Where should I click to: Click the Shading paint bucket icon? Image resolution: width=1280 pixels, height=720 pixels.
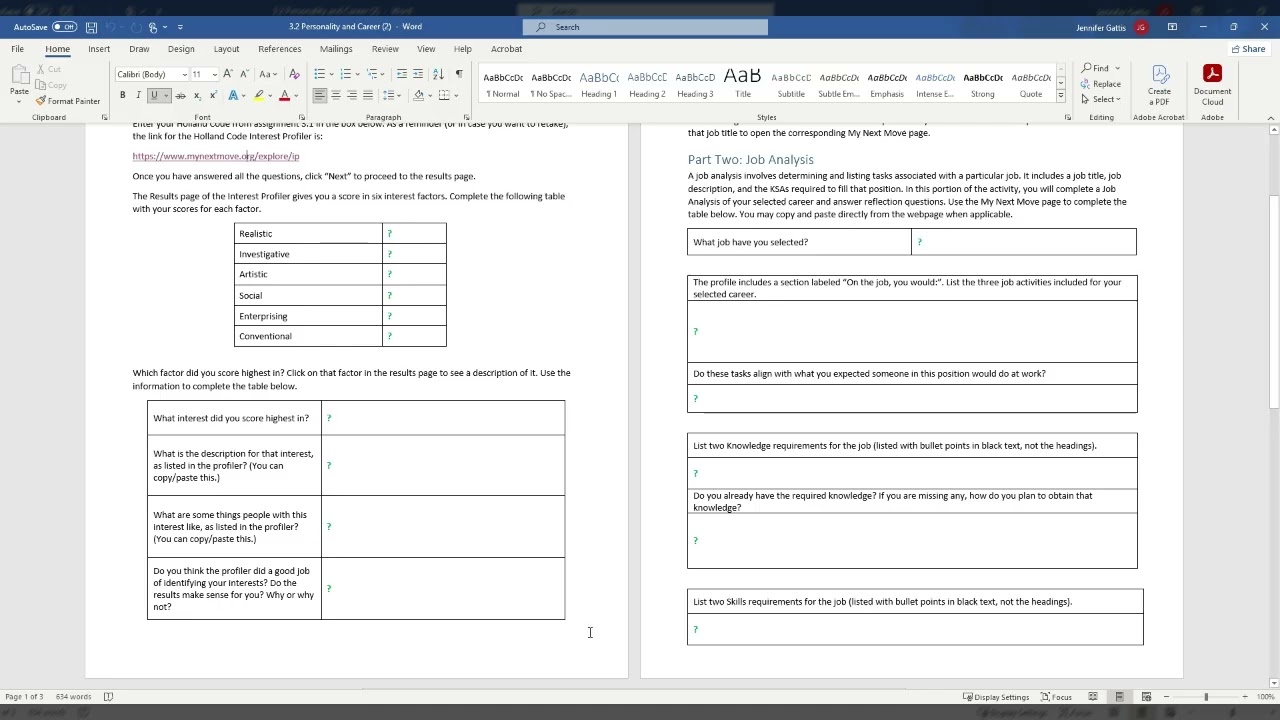pos(418,96)
